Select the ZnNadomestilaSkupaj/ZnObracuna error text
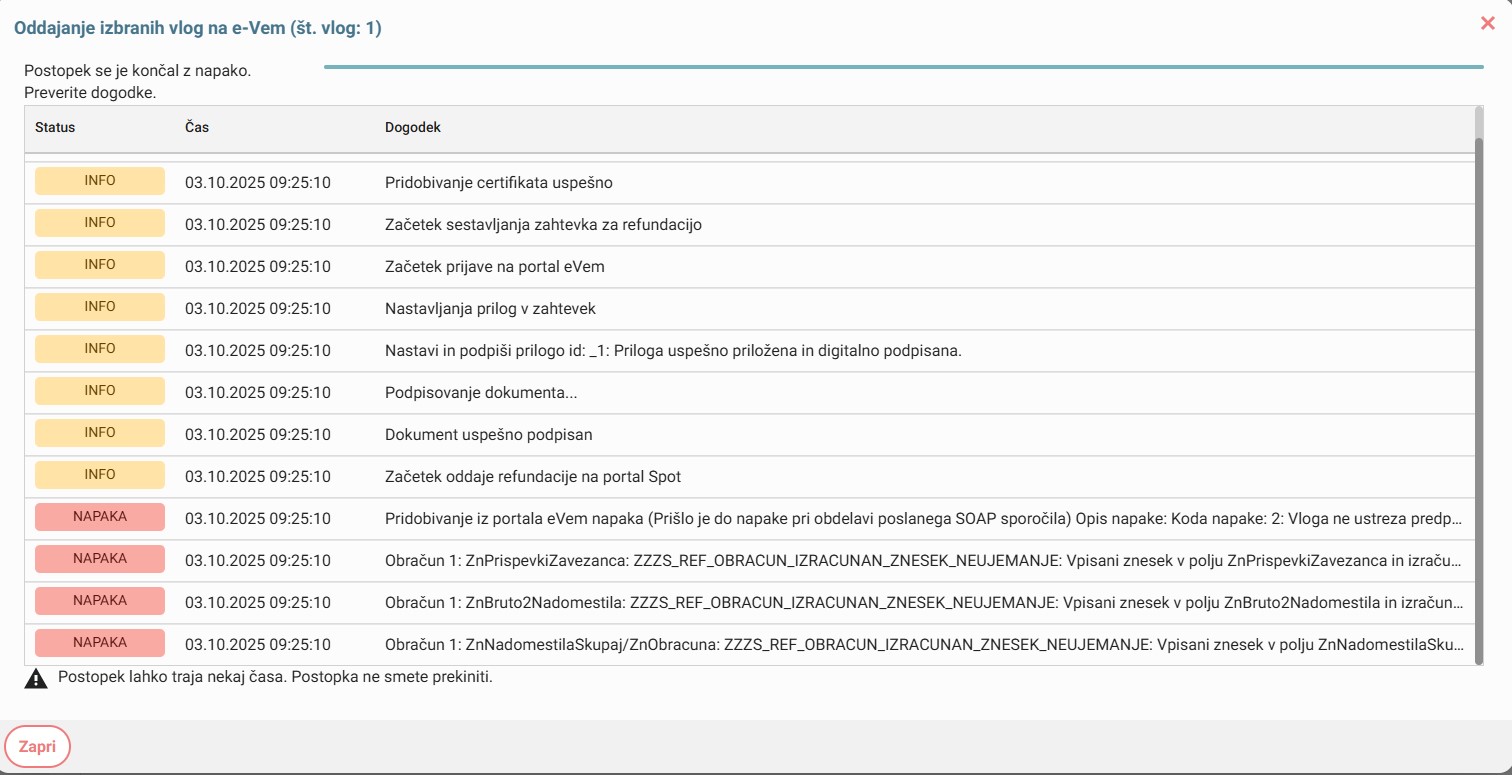 pos(923,645)
